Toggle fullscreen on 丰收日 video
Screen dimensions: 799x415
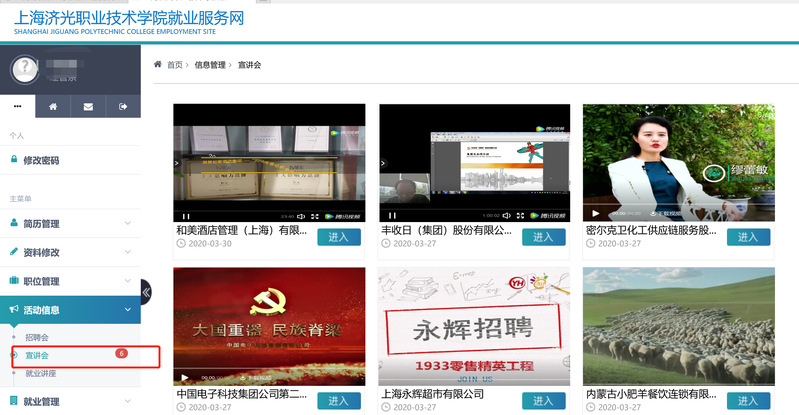521,215
